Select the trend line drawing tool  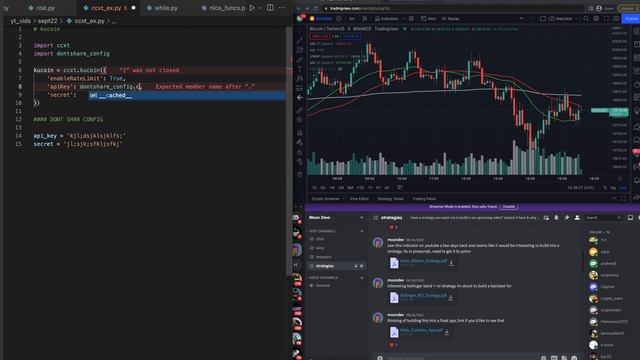tap(300, 40)
